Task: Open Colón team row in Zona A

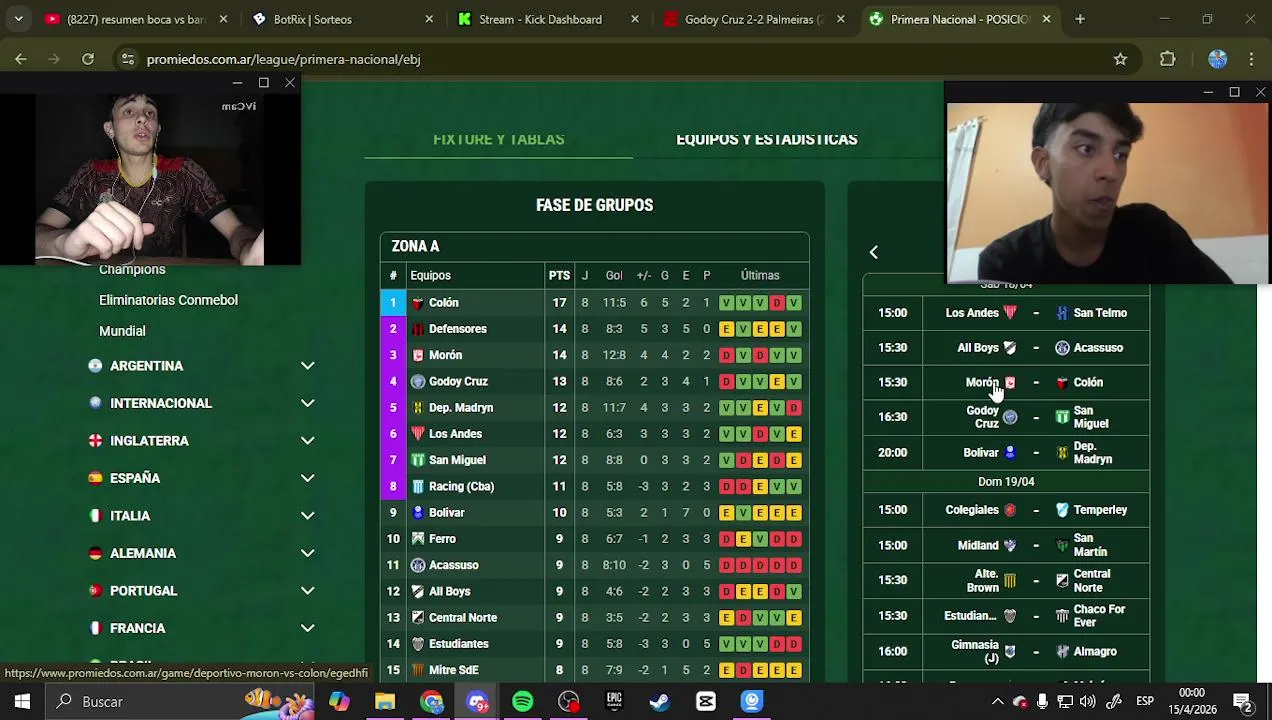Action: 594,302
